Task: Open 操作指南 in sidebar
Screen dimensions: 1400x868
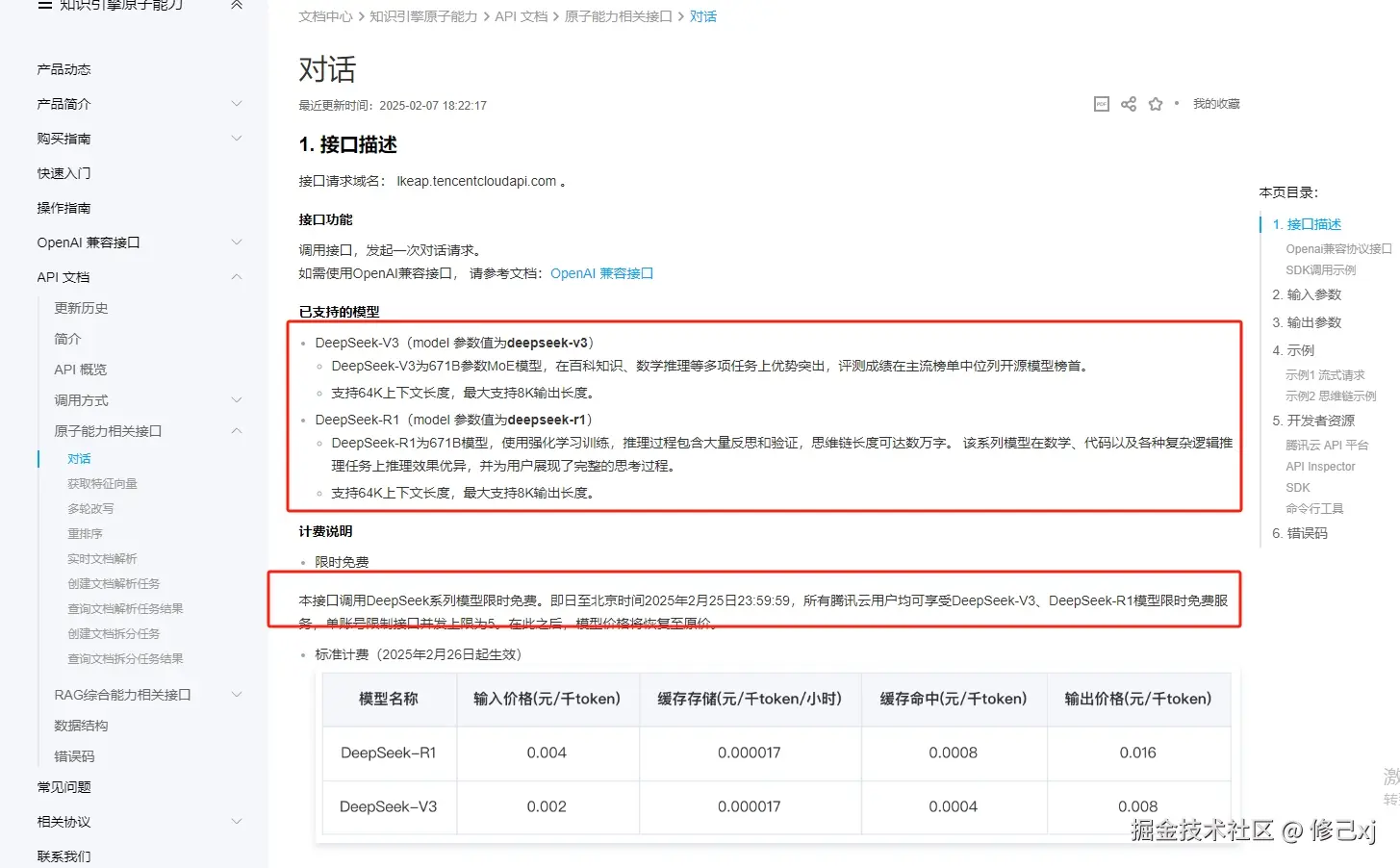Action: point(64,208)
